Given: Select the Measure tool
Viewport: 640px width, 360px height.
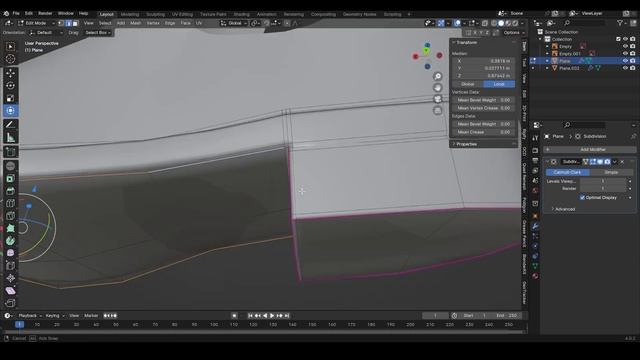Looking at the screenshot, I should tap(11, 138).
